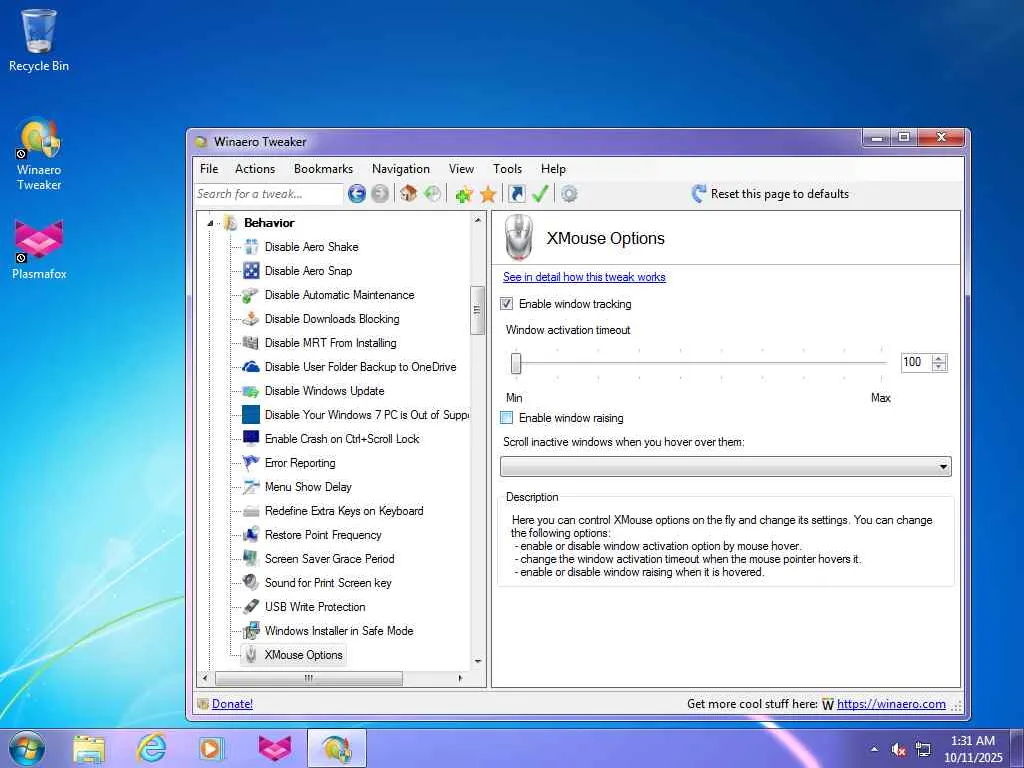Click the Back navigation arrow icon
This screenshot has height=768, width=1024.
coord(357,194)
